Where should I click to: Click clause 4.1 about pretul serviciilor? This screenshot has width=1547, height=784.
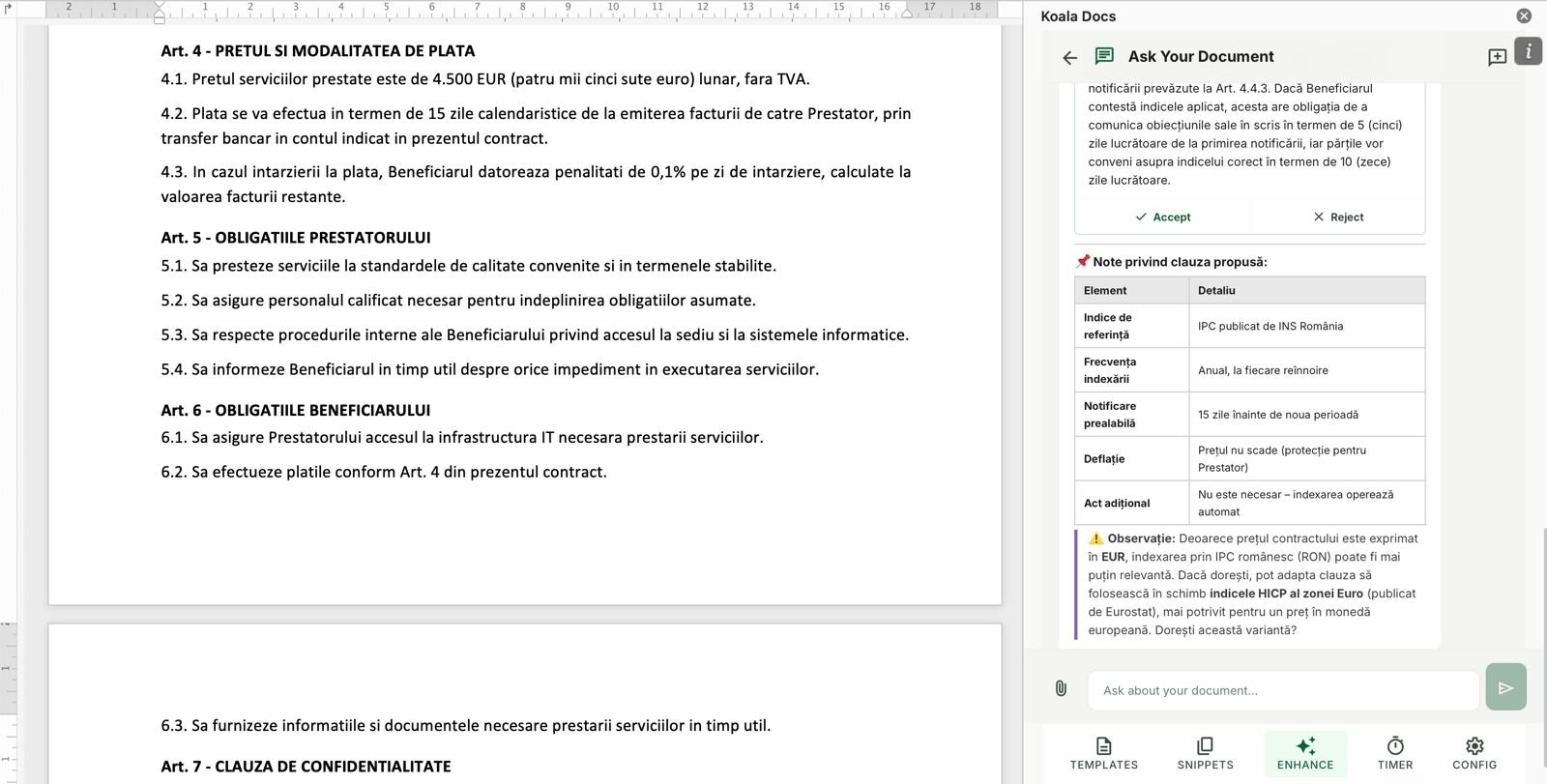(485, 79)
